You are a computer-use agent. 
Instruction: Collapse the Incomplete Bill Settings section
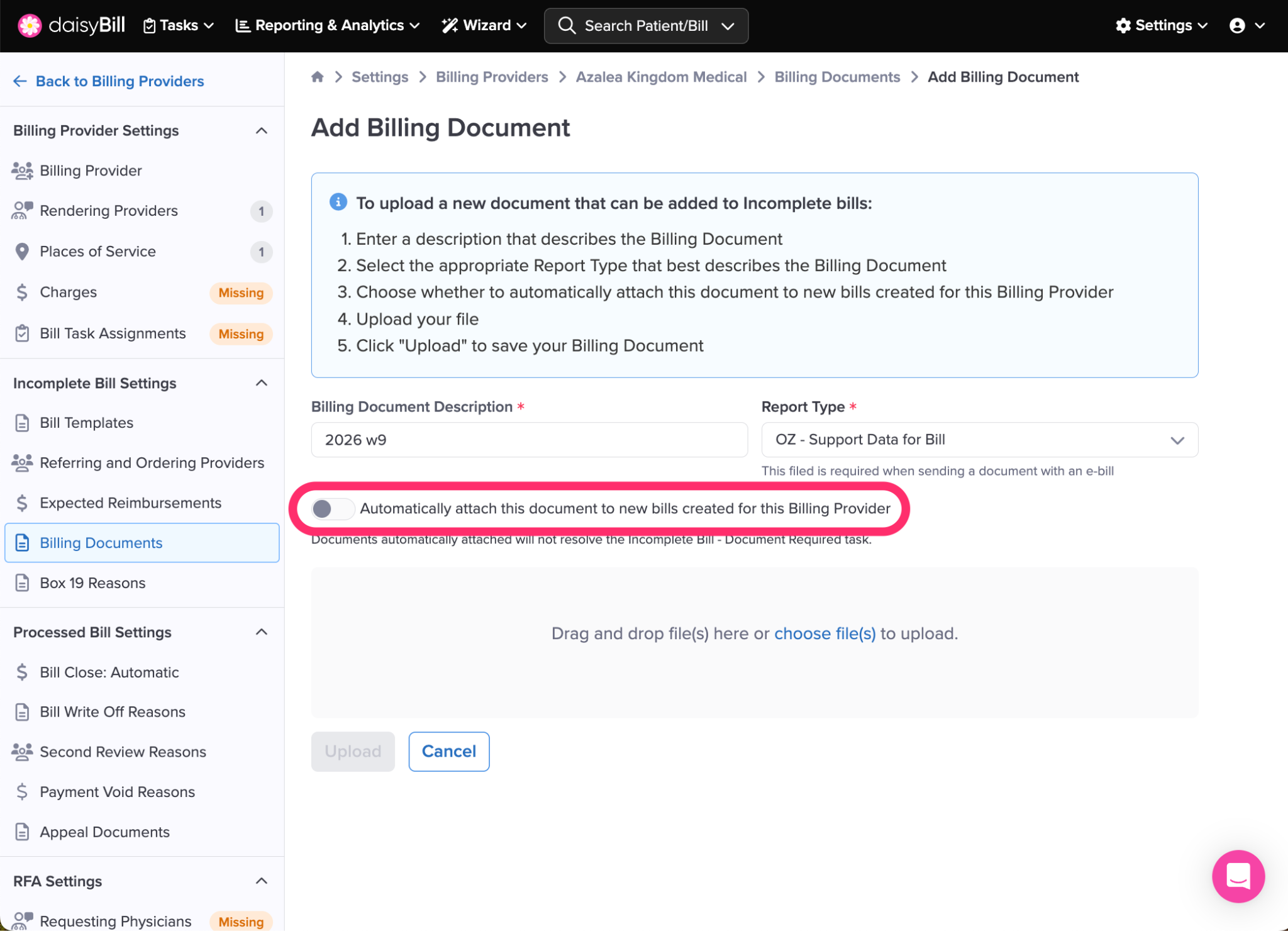coord(262,383)
